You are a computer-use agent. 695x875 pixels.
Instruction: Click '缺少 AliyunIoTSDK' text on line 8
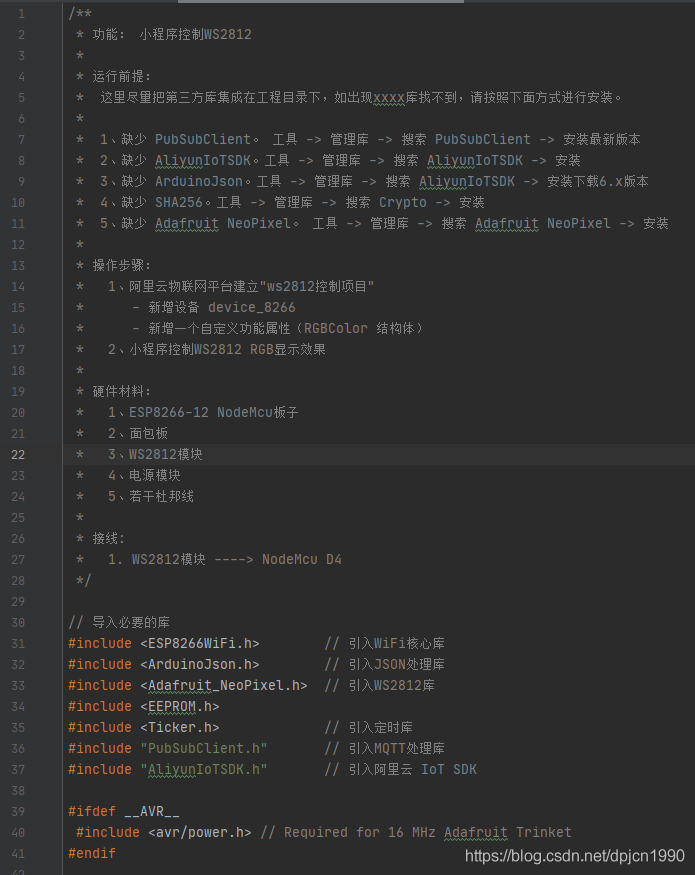click(x=186, y=161)
